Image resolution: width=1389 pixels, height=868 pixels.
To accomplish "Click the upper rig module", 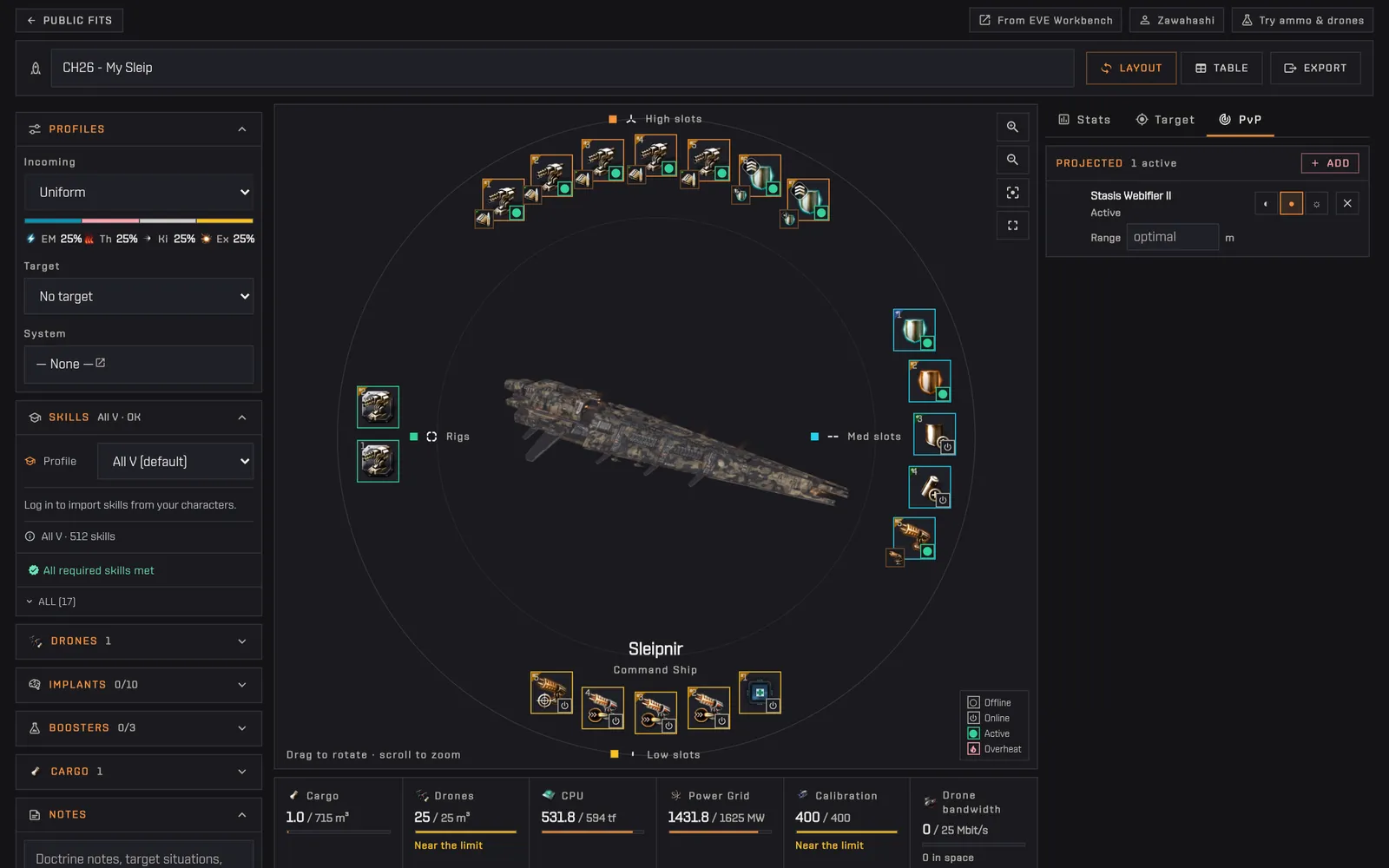I will 378,407.
